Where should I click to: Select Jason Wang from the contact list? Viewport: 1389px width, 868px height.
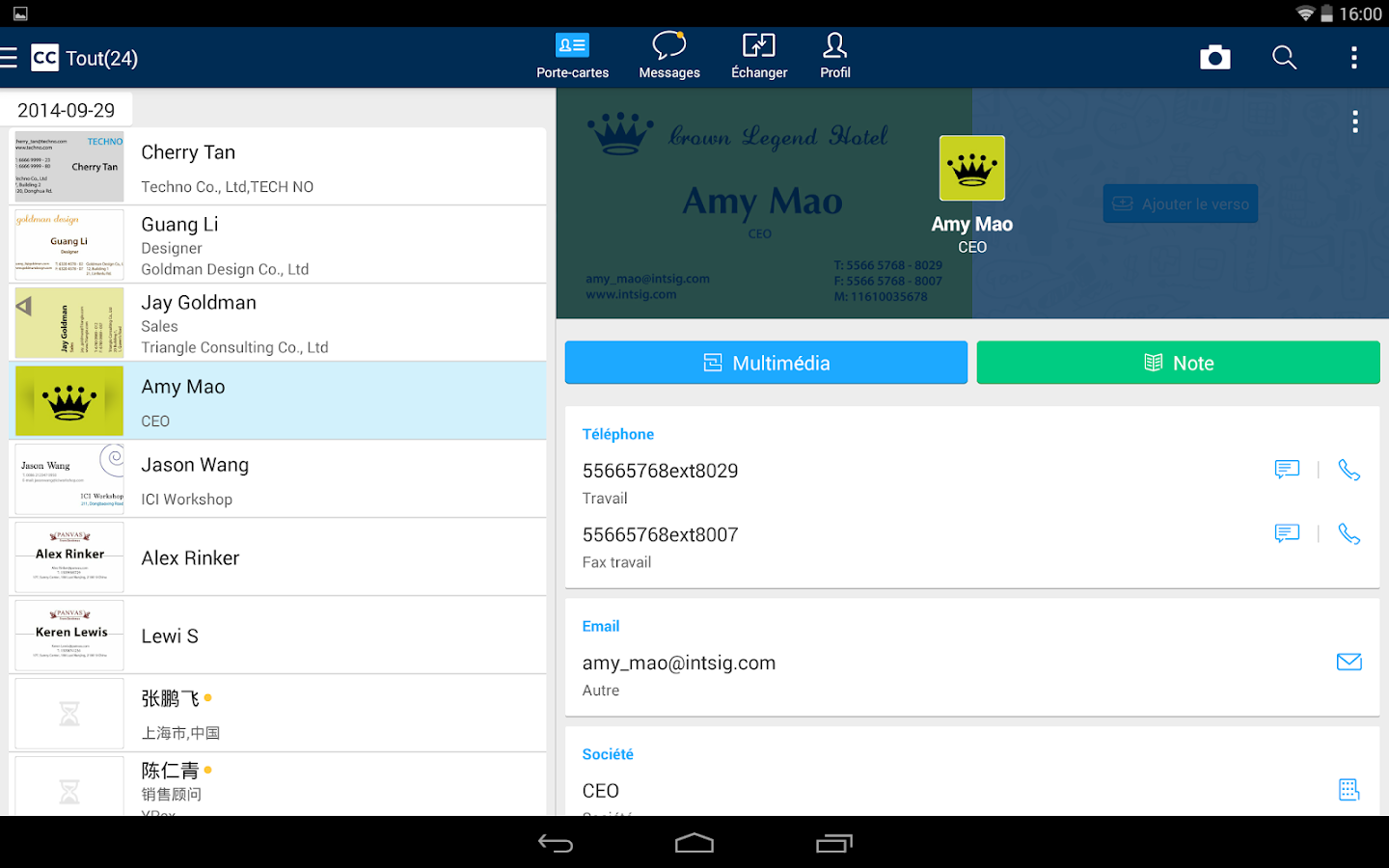[278, 478]
